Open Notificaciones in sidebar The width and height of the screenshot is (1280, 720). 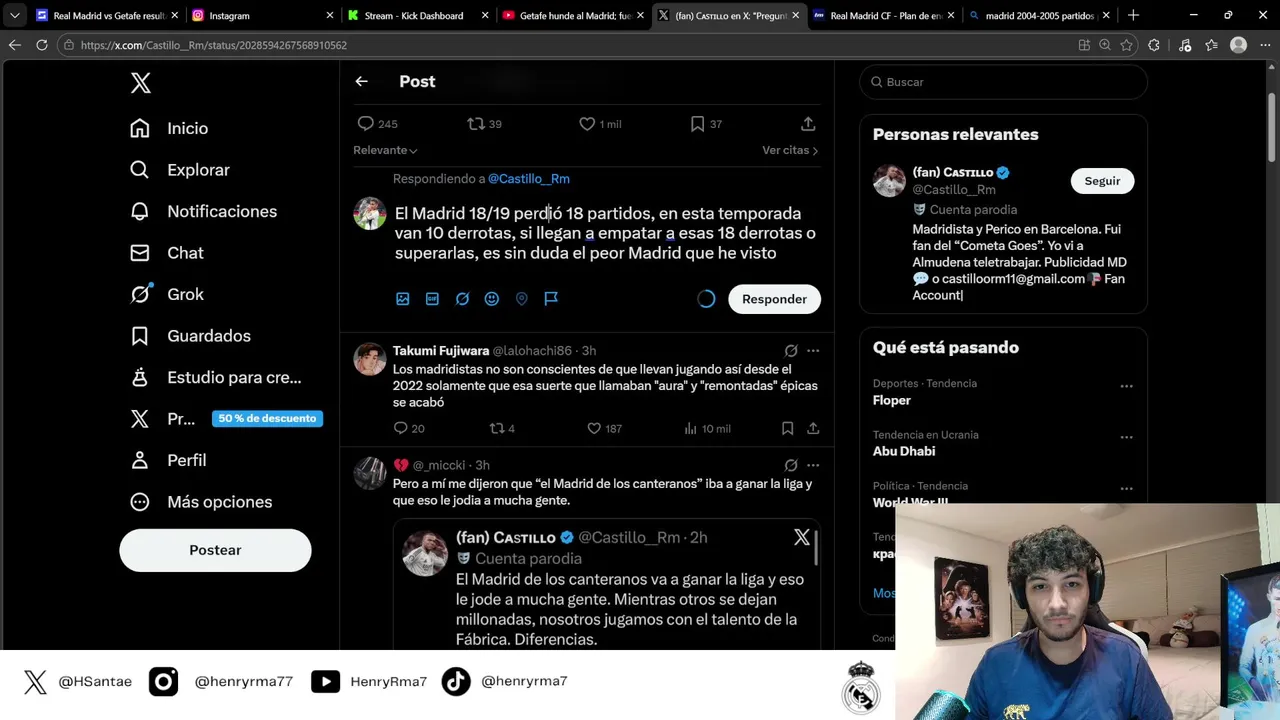[x=203, y=211]
